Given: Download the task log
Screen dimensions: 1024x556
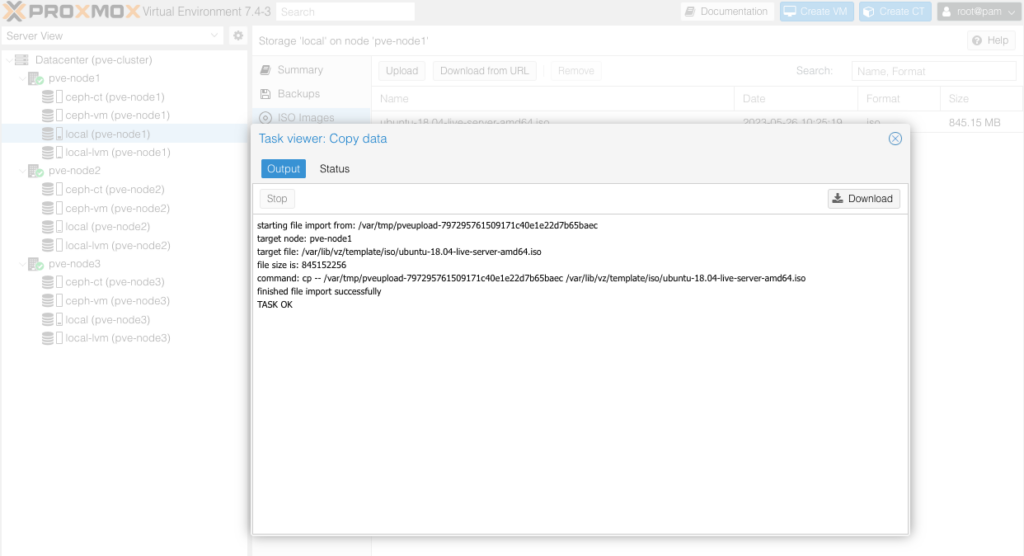Looking at the screenshot, I should [864, 199].
